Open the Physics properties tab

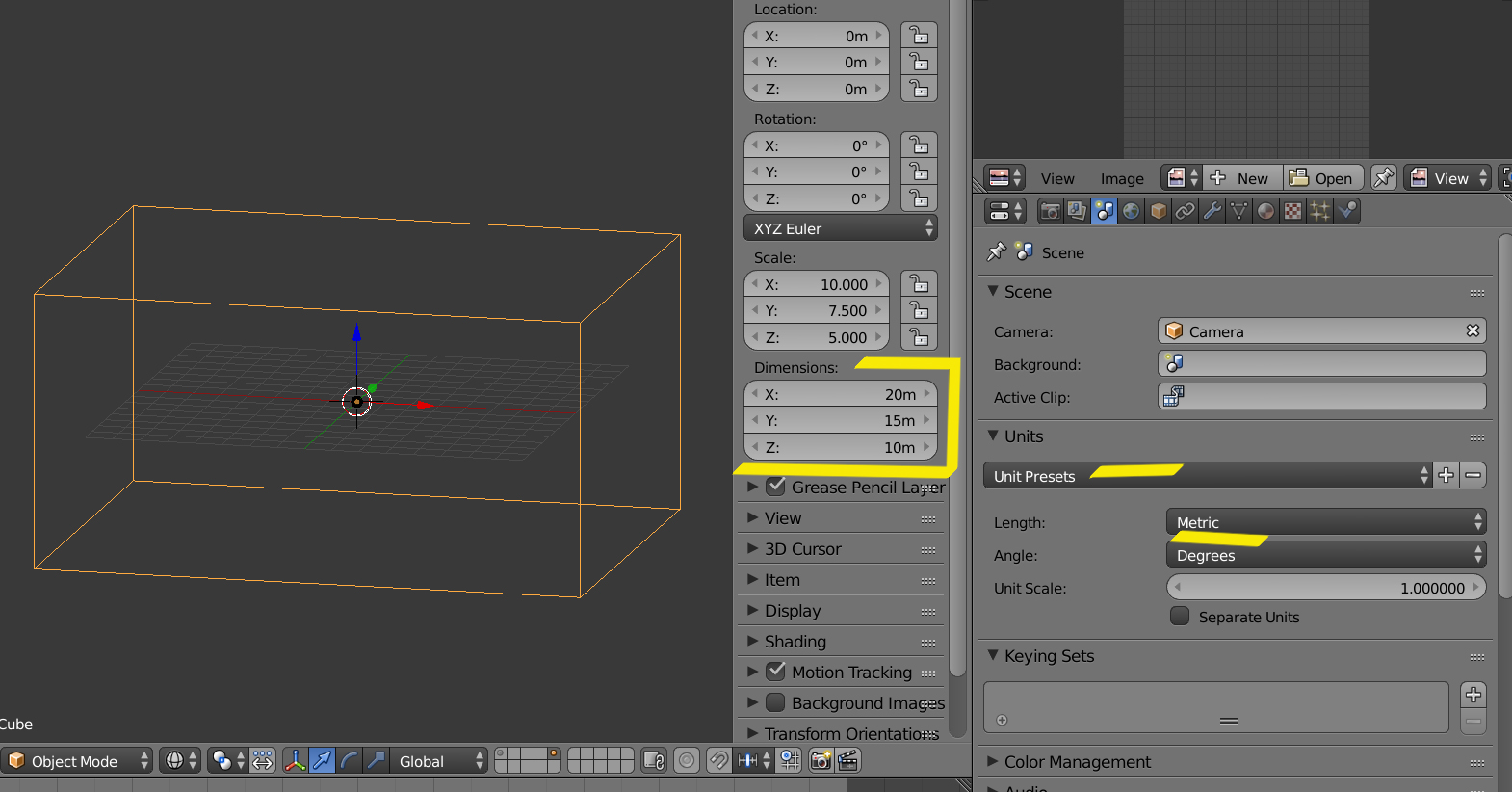1346,211
